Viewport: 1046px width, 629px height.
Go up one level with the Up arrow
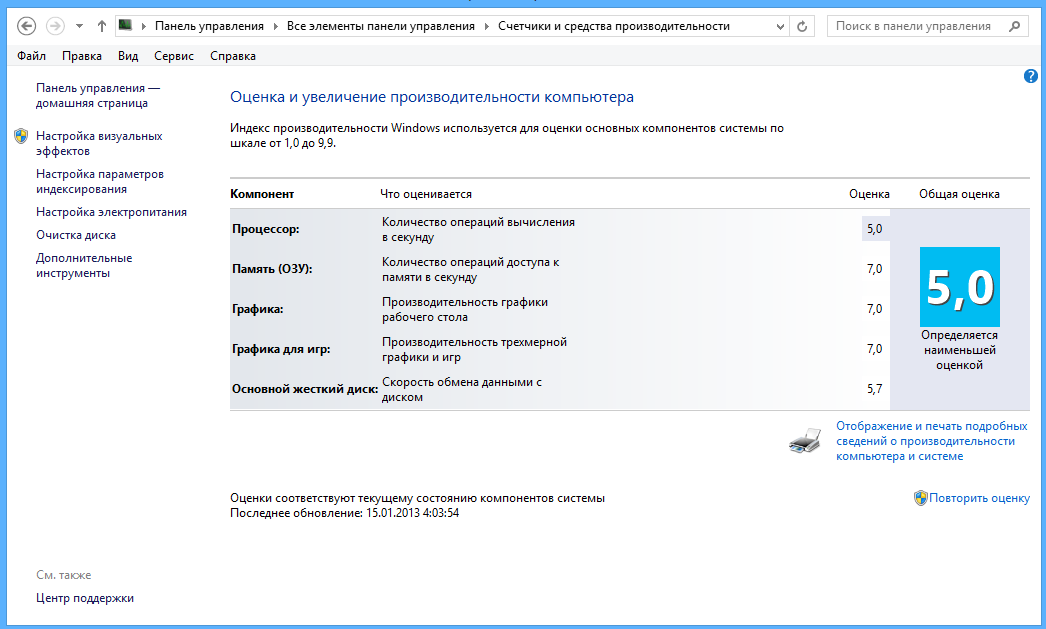(x=101, y=26)
